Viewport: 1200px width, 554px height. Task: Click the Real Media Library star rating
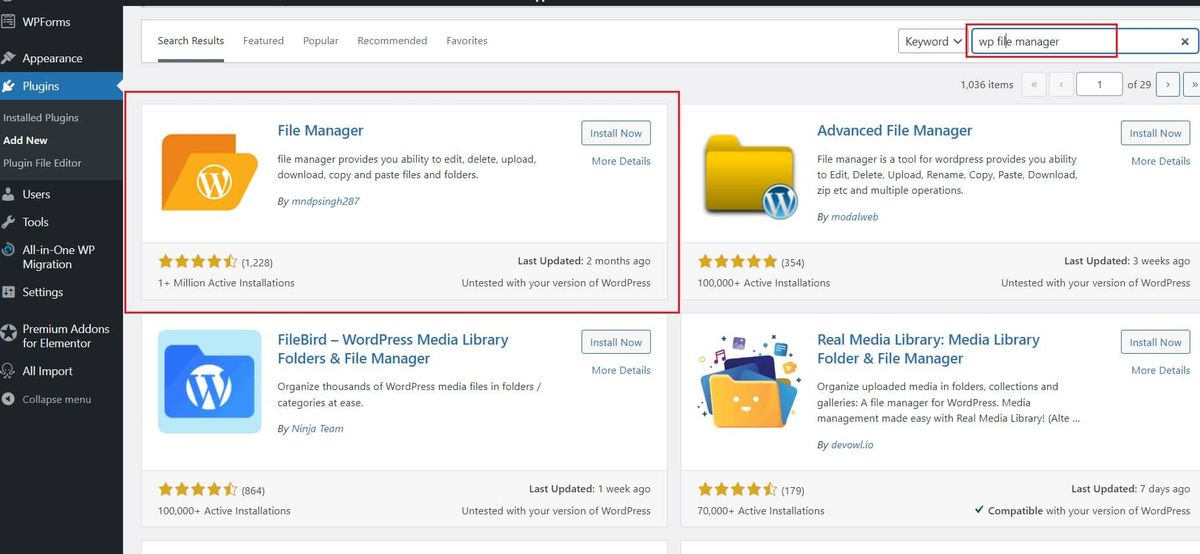(738, 490)
